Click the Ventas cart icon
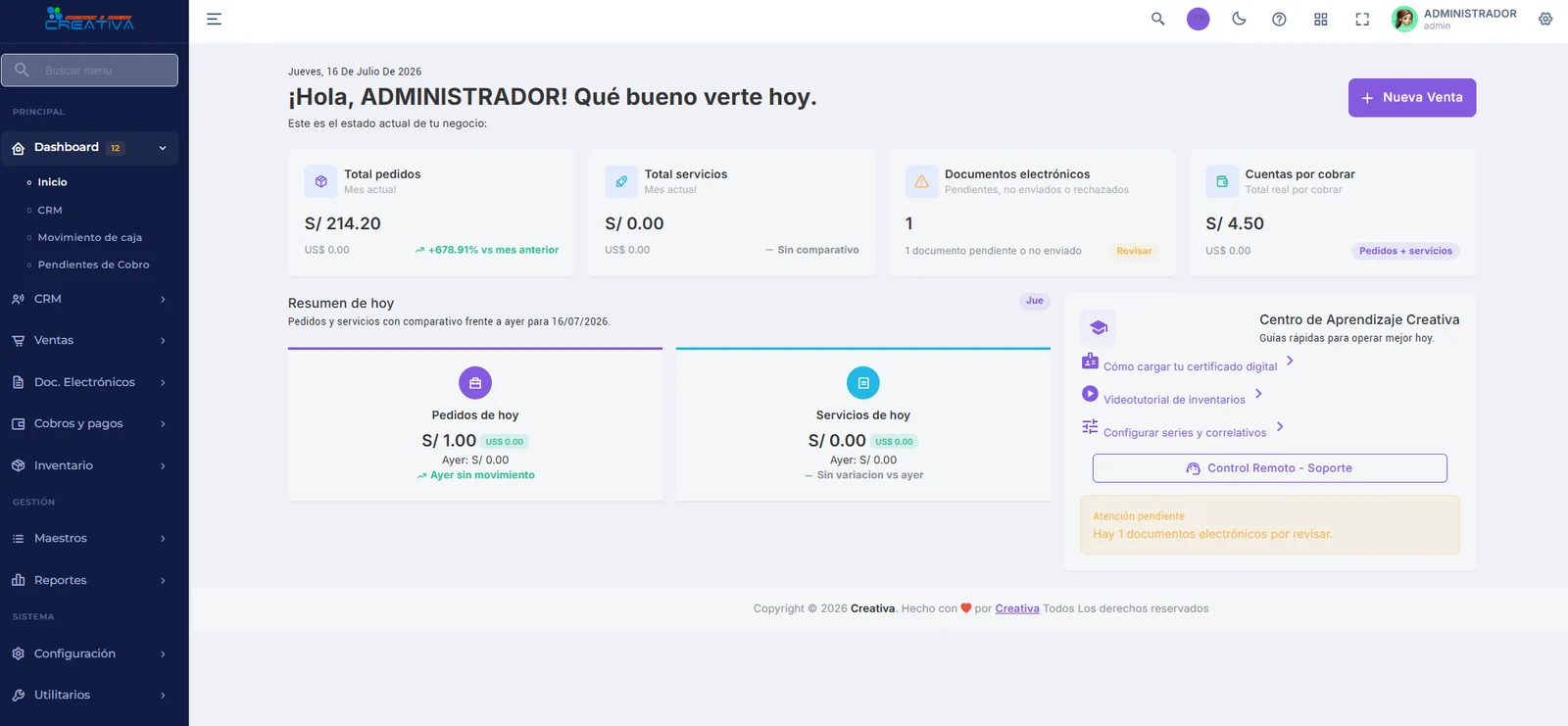 tap(19, 340)
